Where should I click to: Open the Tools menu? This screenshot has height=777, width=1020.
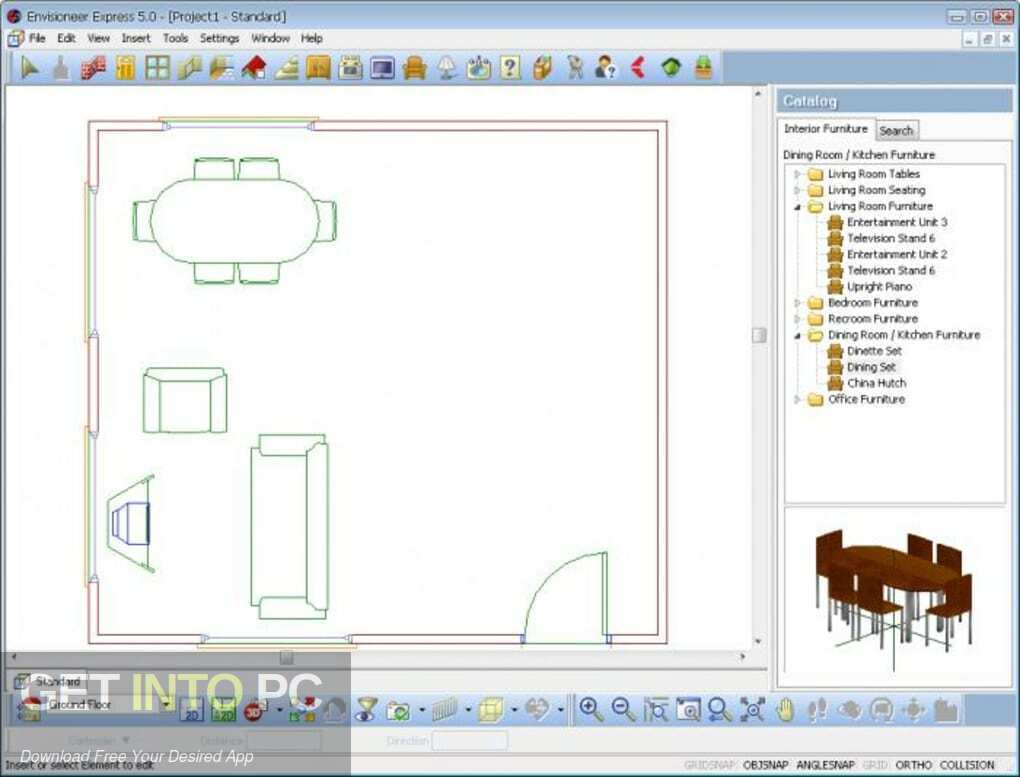(176, 38)
